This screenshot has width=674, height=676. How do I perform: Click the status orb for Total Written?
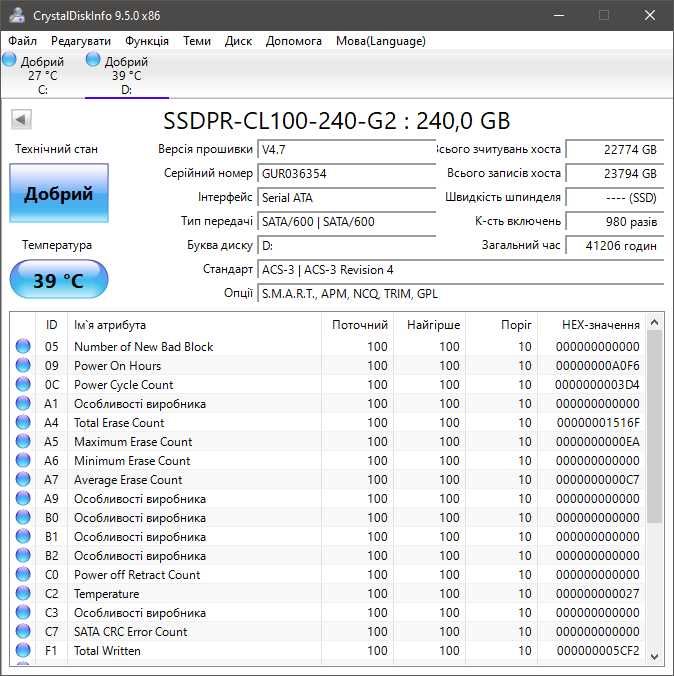coord(23,650)
